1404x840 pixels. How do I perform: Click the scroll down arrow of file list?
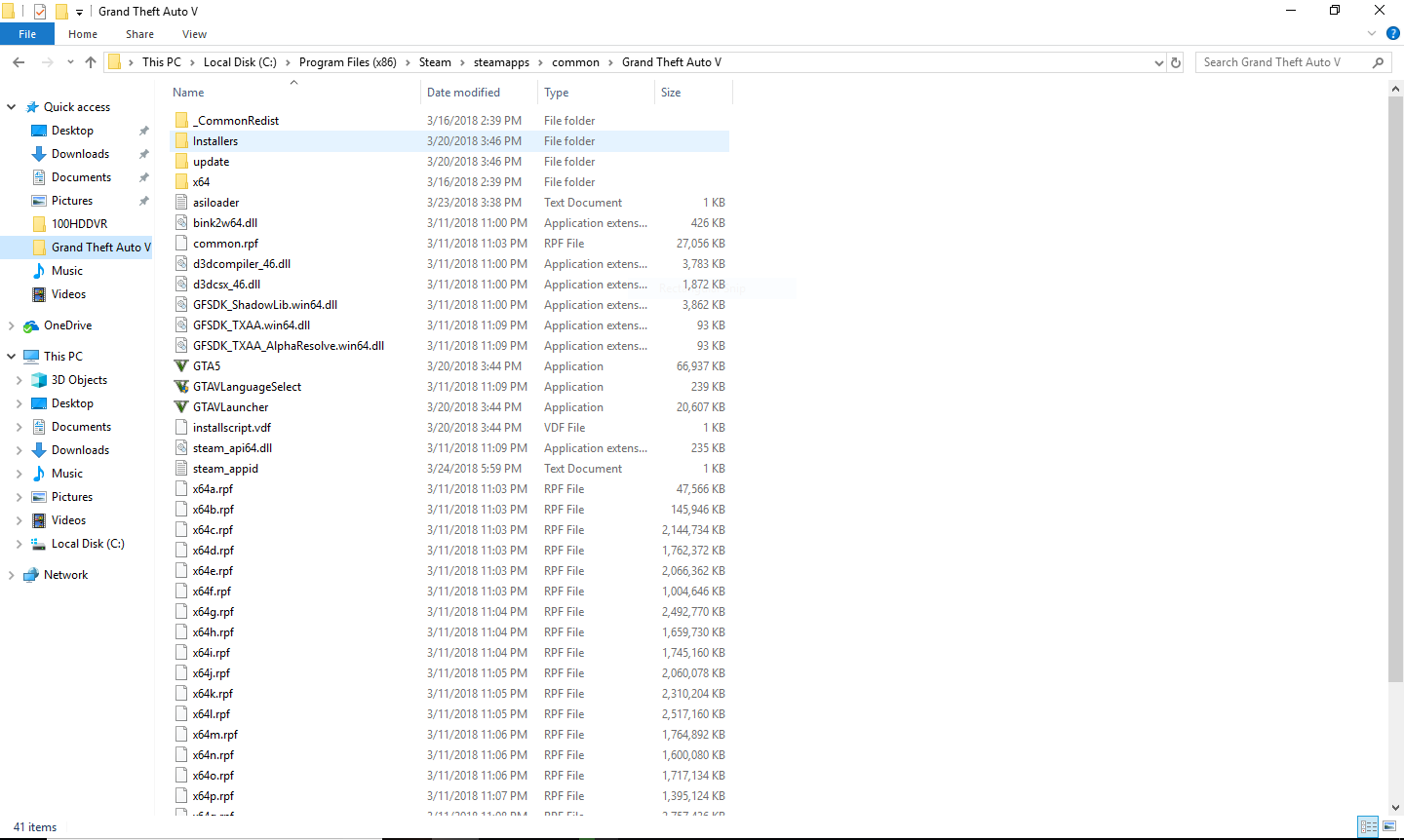pyautogui.click(x=1395, y=808)
